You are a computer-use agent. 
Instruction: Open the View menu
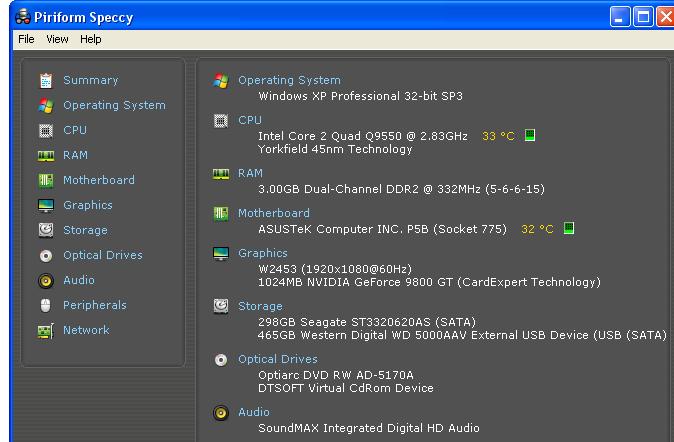click(57, 39)
